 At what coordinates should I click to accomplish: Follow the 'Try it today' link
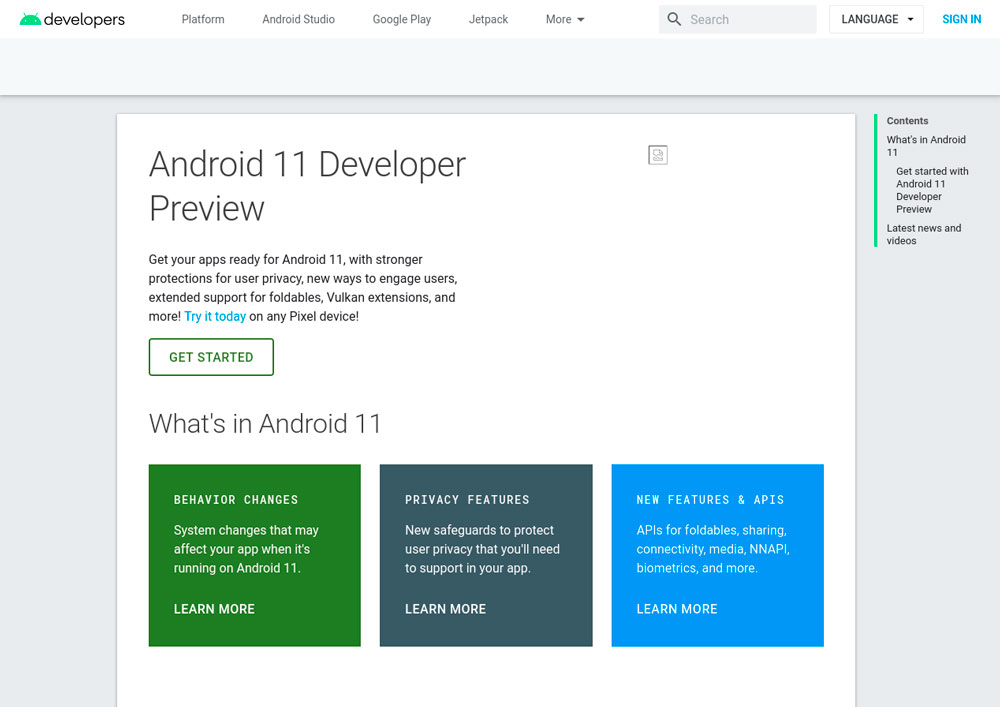215,316
